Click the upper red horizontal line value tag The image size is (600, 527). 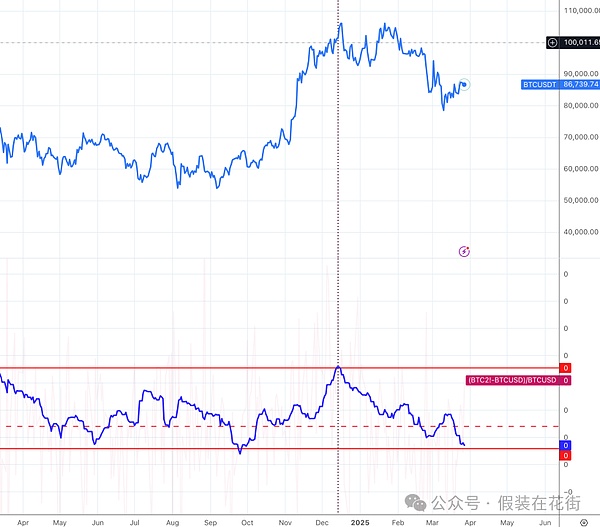coord(565,368)
